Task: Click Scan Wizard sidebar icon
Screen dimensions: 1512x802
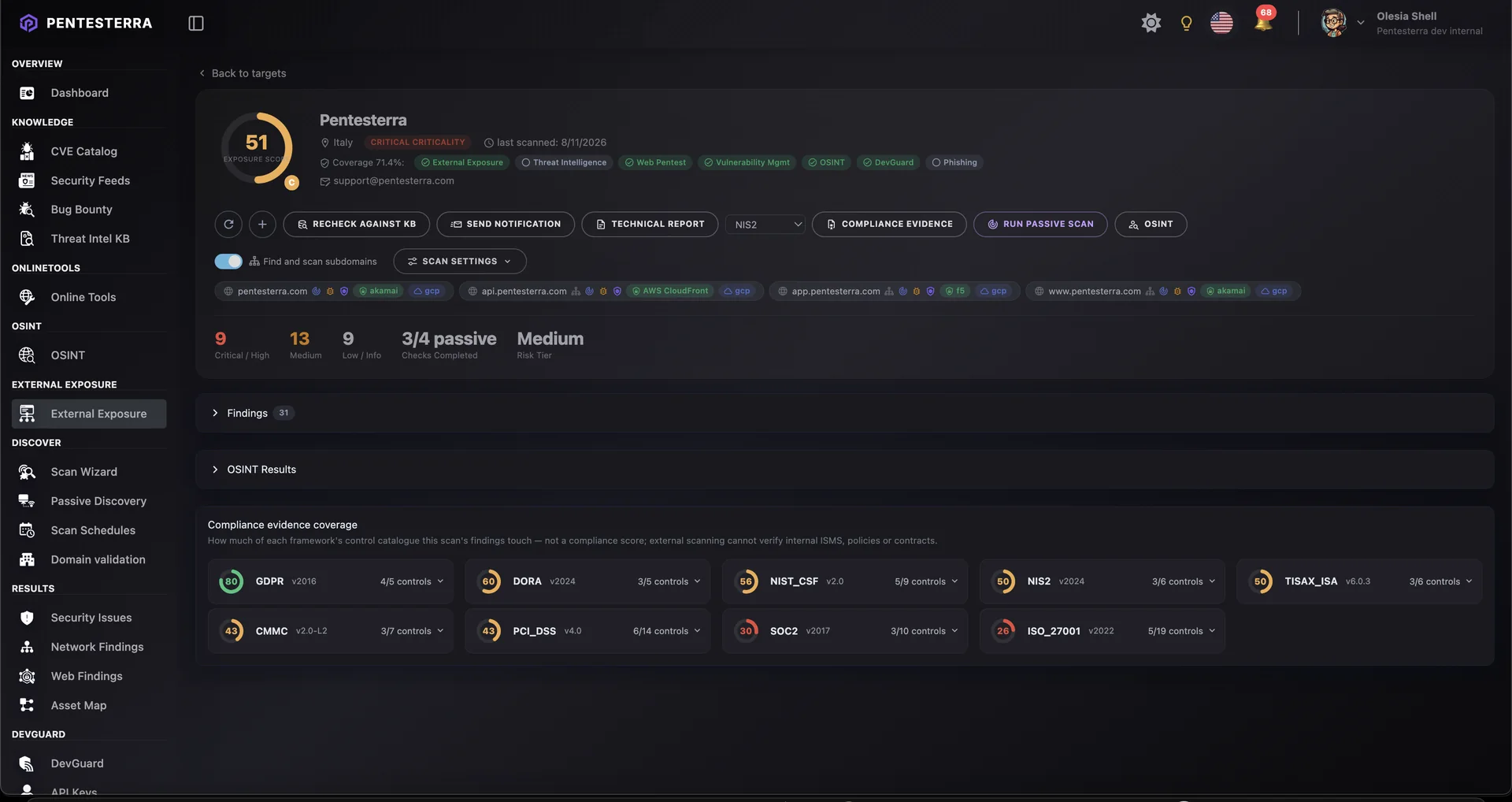Action: 27,472
